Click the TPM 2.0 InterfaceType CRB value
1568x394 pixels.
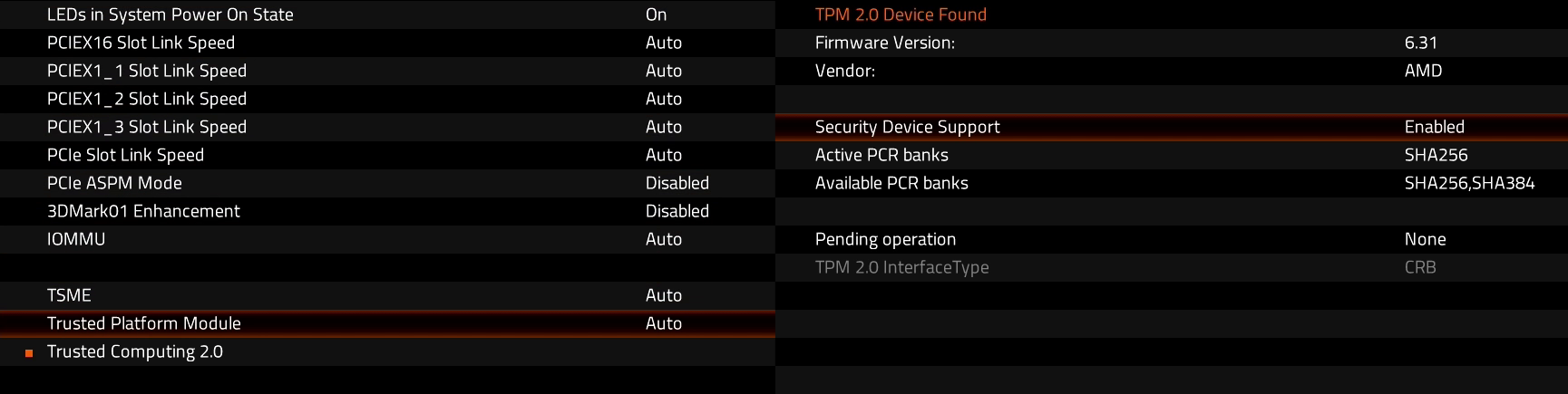(1419, 267)
